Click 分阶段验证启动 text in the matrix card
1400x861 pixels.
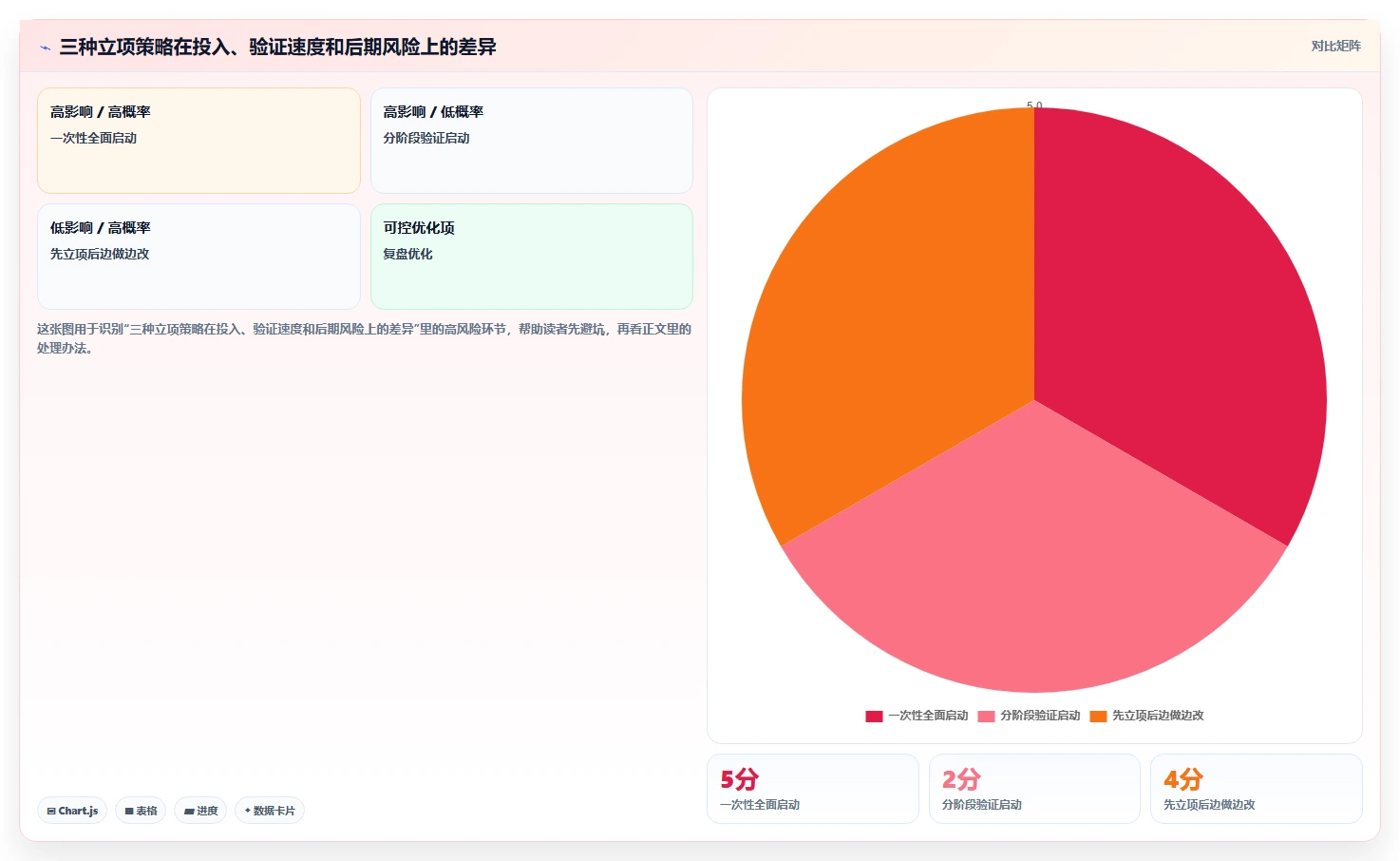tap(426, 138)
